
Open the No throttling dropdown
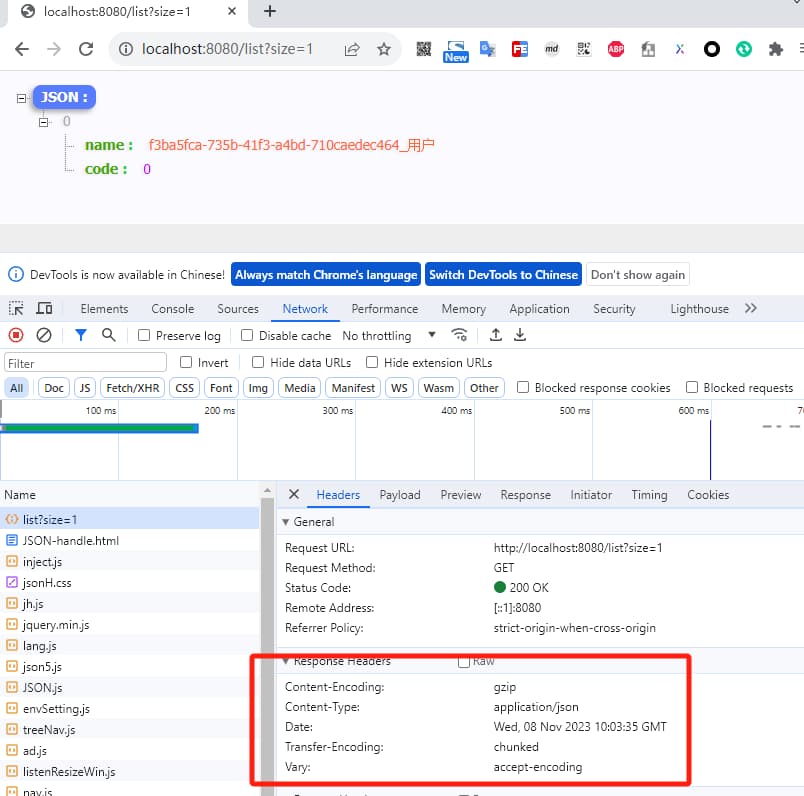coord(389,336)
